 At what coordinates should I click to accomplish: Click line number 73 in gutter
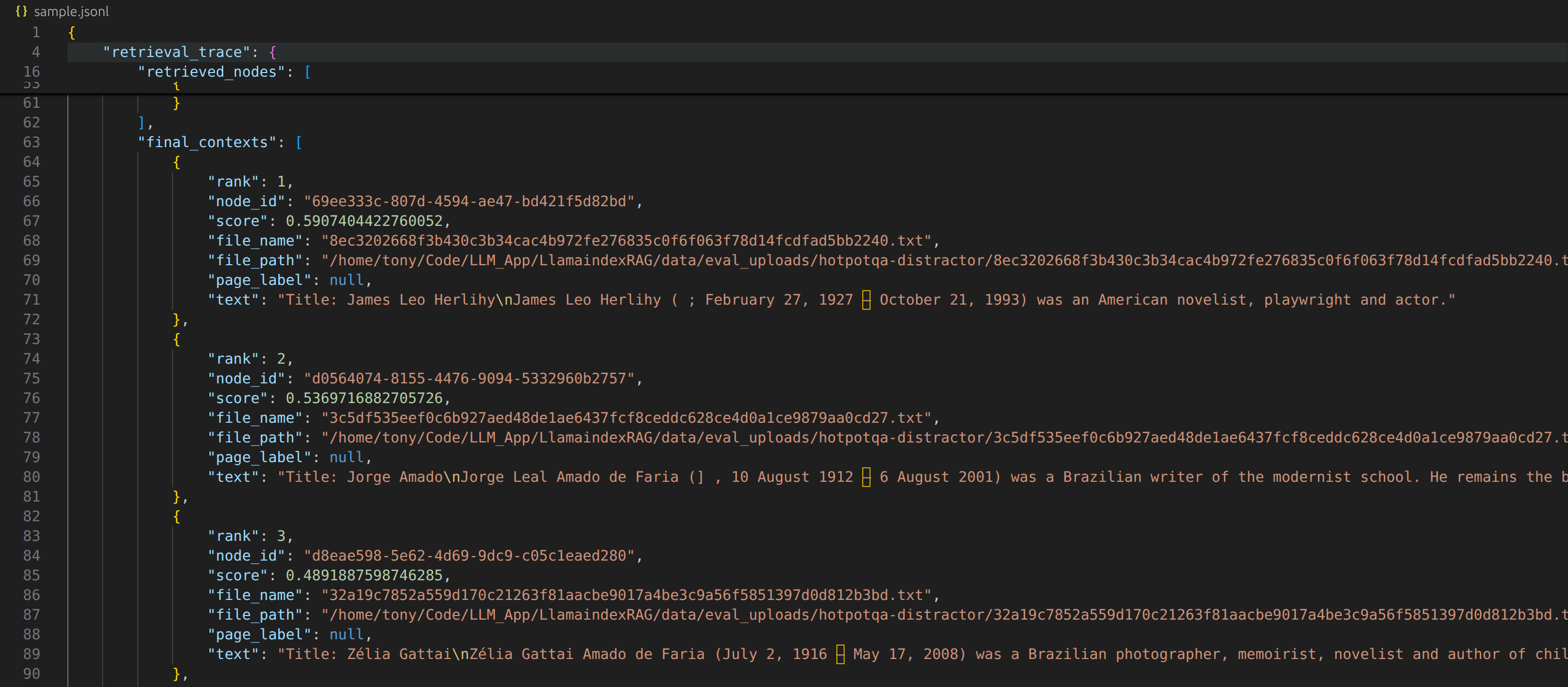point(32,339)
